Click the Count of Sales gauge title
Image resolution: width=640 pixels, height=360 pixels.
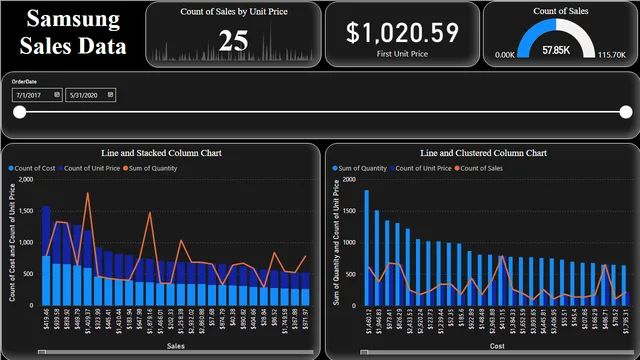pyautogui.click(x=560, y=11)
